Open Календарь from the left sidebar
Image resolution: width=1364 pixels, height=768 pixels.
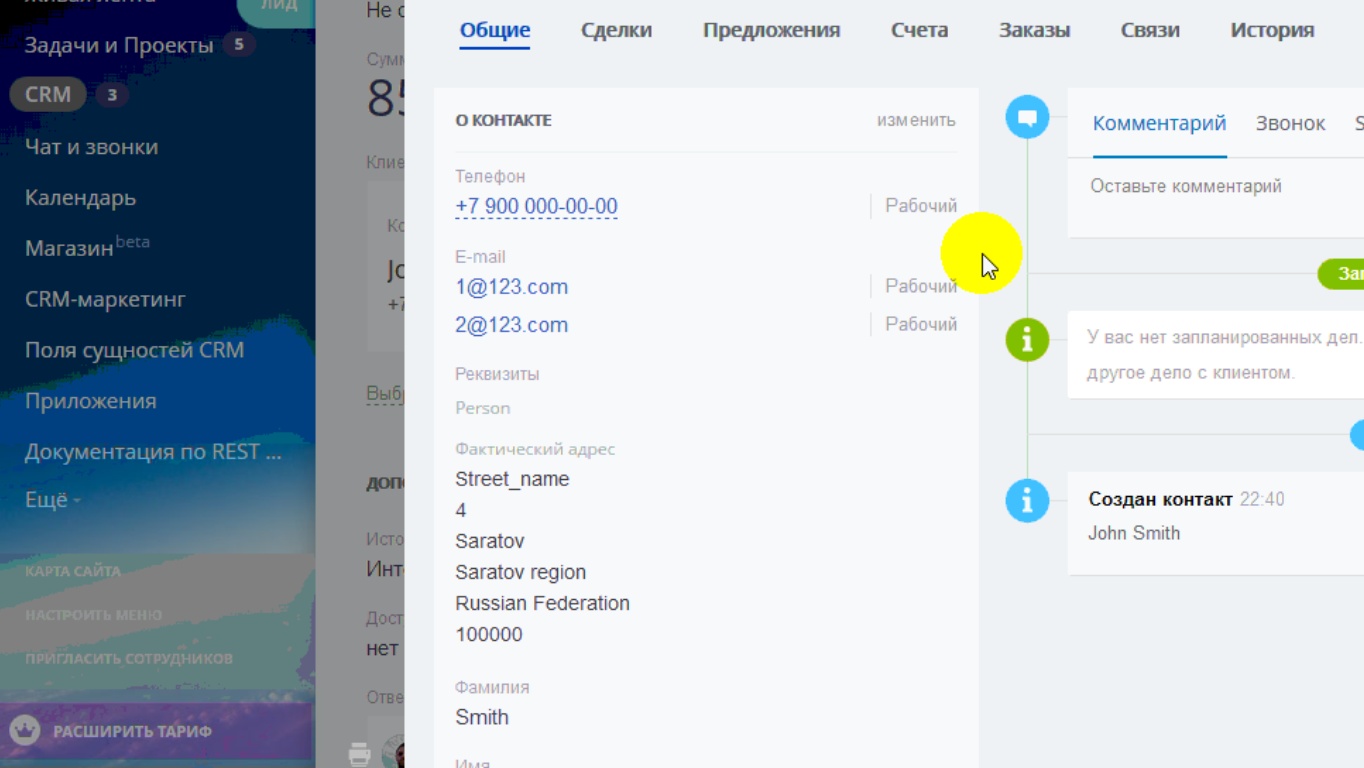(x=80, y=198)
